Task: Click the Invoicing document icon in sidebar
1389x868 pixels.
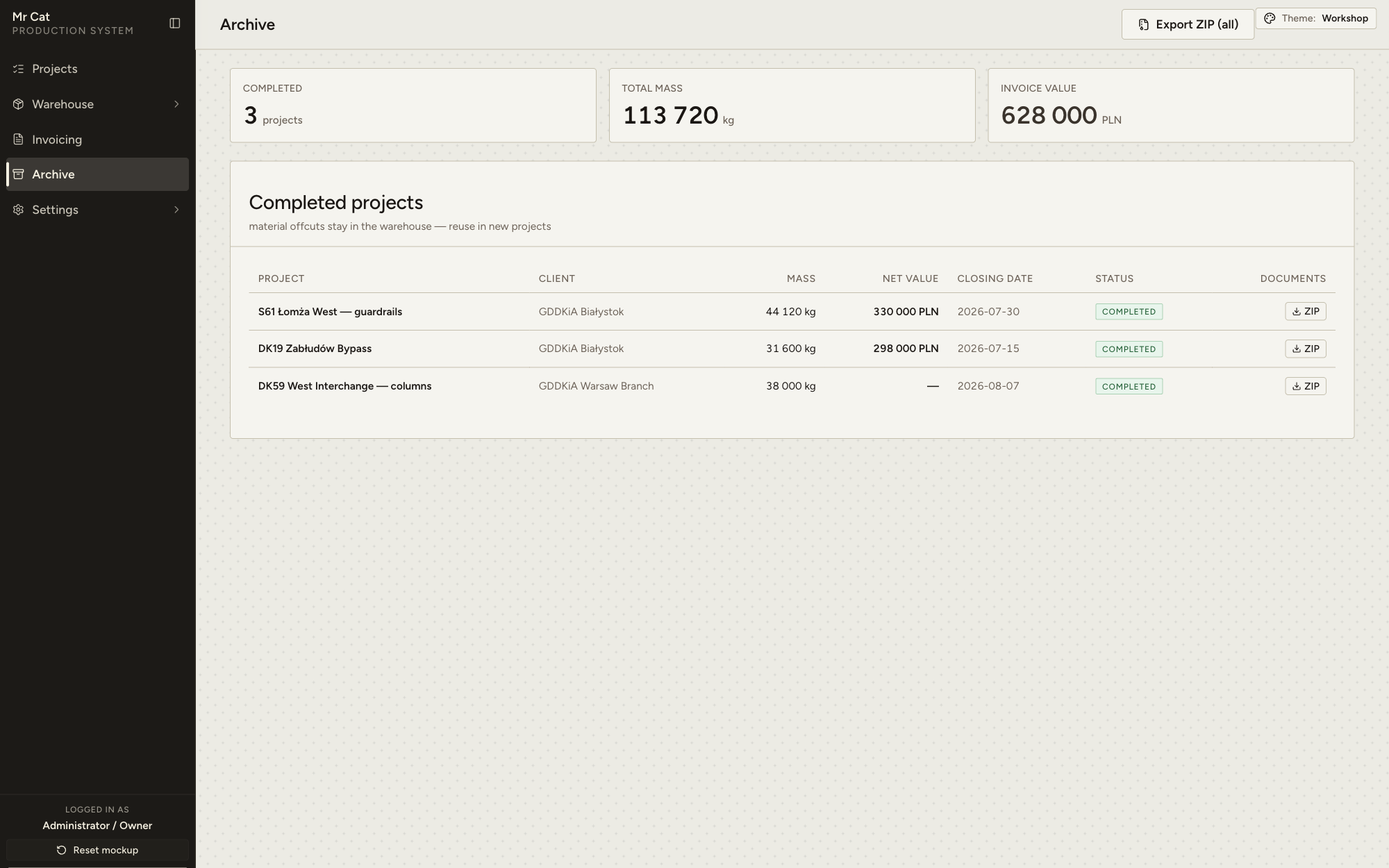Action: click(x=19, y=140)
